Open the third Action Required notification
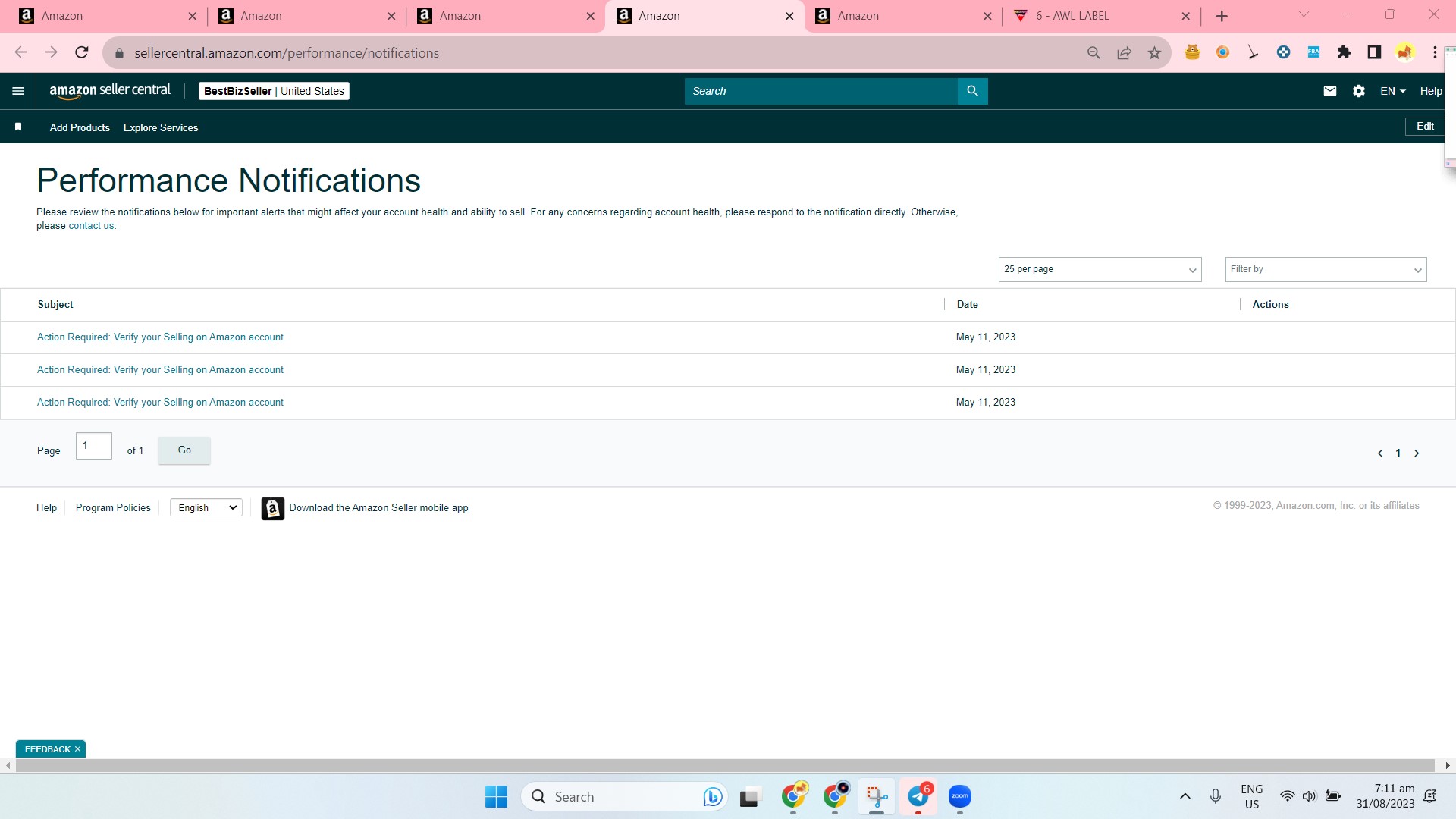 pyautogui.click(x=160, y=403)
